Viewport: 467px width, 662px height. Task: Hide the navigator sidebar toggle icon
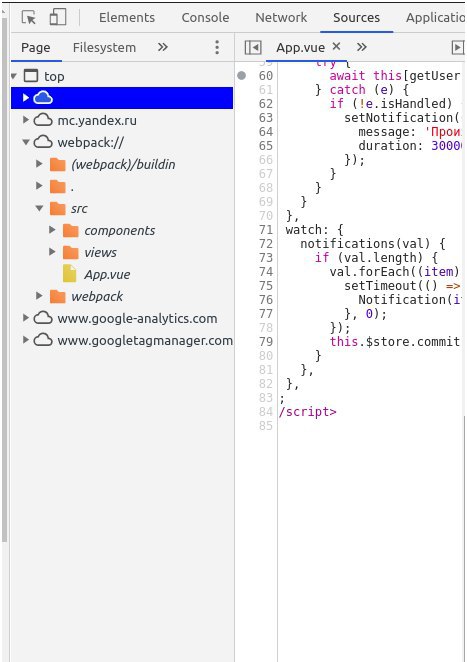click(253, 47)
